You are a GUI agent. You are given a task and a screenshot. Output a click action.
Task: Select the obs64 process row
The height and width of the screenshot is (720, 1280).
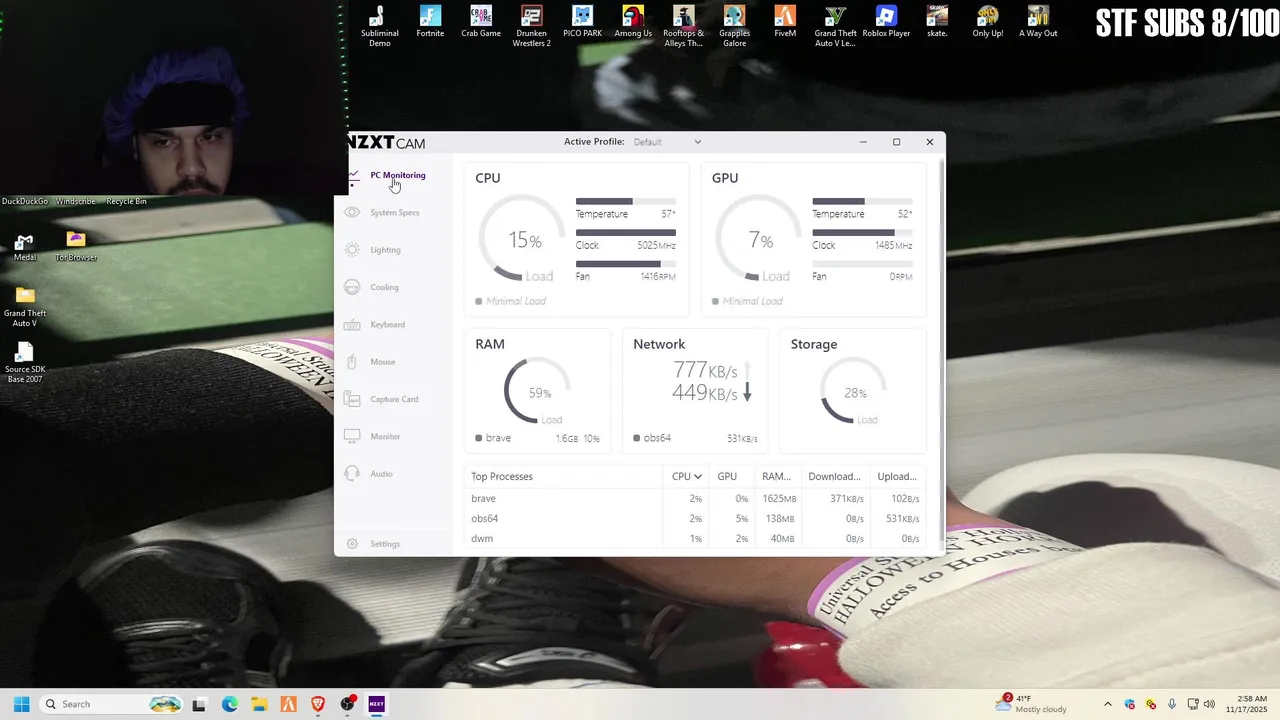(695, 518)
